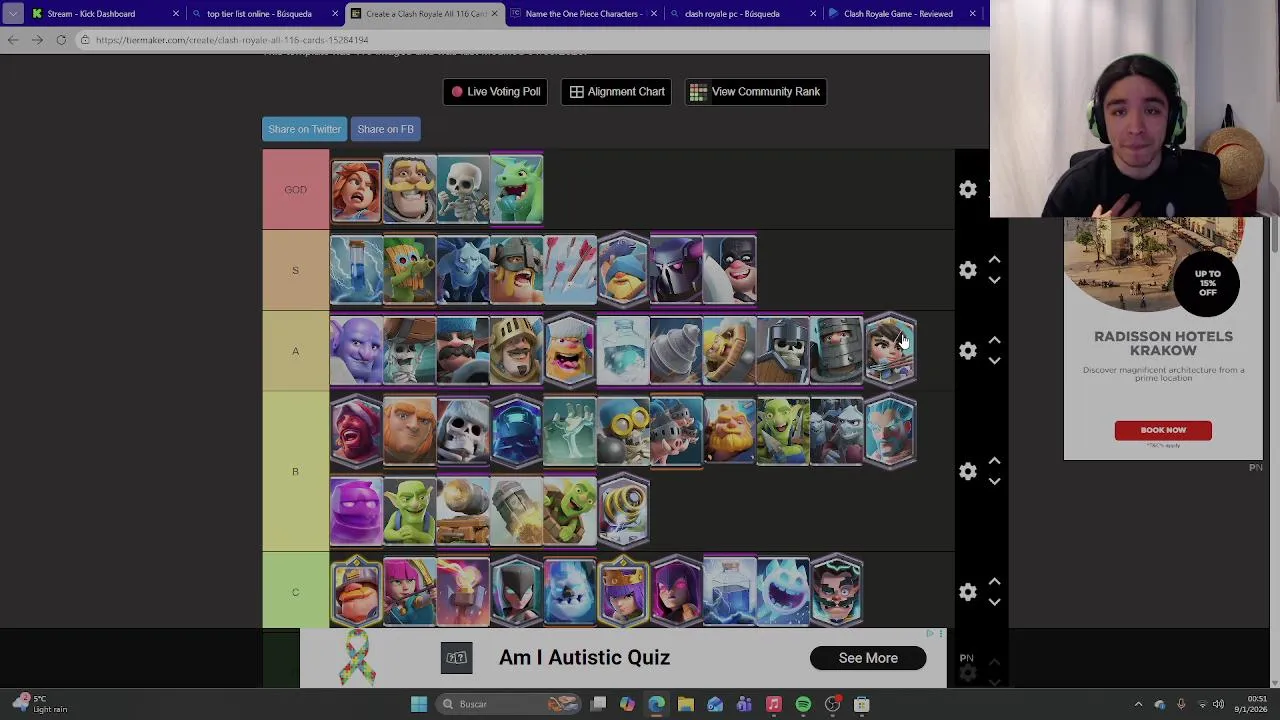Open the Alignment Chart

[616, 92]
